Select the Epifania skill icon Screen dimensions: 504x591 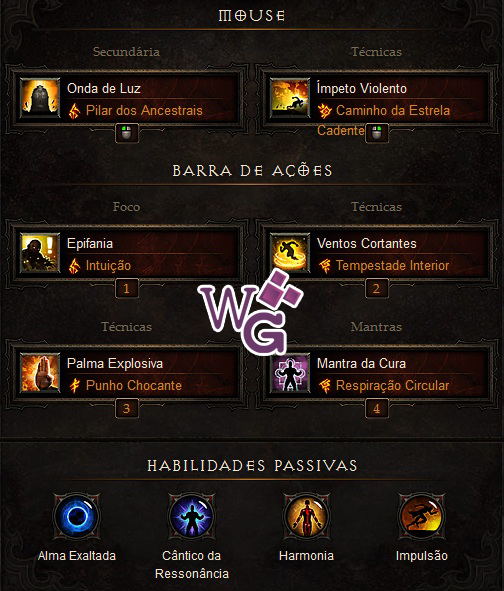click(40, 253)
